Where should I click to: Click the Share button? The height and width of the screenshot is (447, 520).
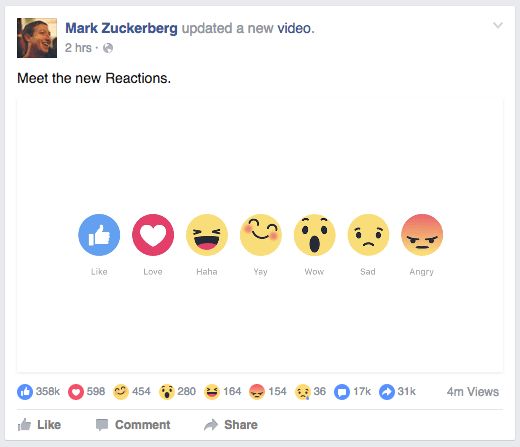pos(231,425)
